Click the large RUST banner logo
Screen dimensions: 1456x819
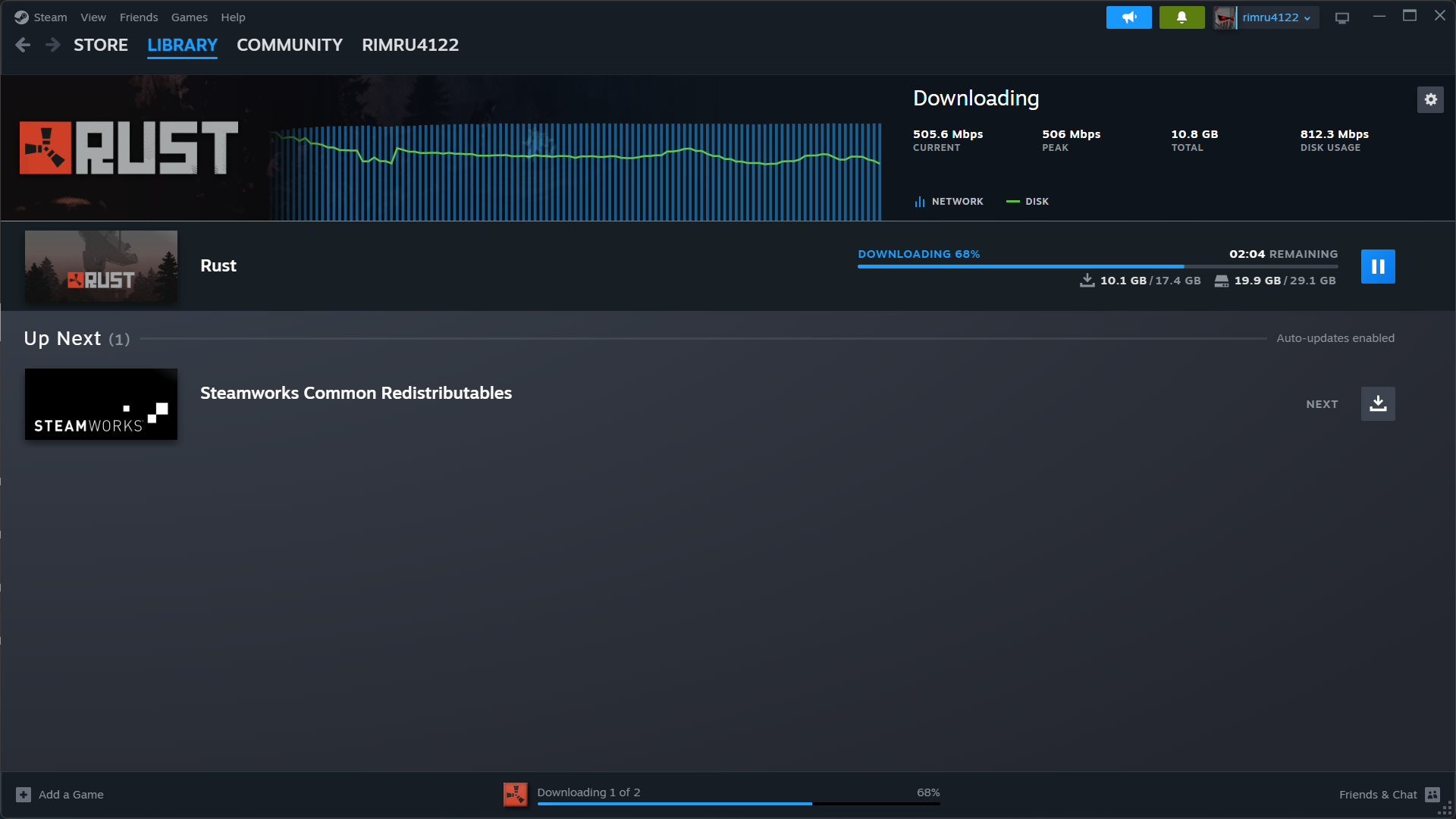pos(129,148)
